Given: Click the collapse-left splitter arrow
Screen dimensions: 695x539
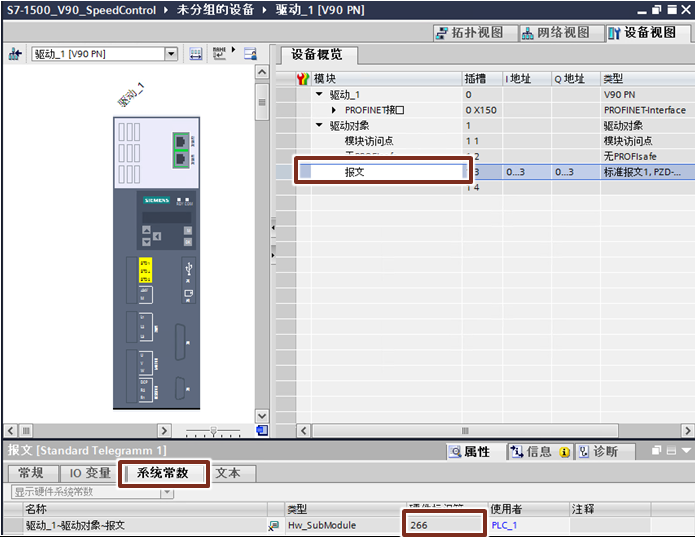Looking at the screenshot, I should [x=273, y=227].
